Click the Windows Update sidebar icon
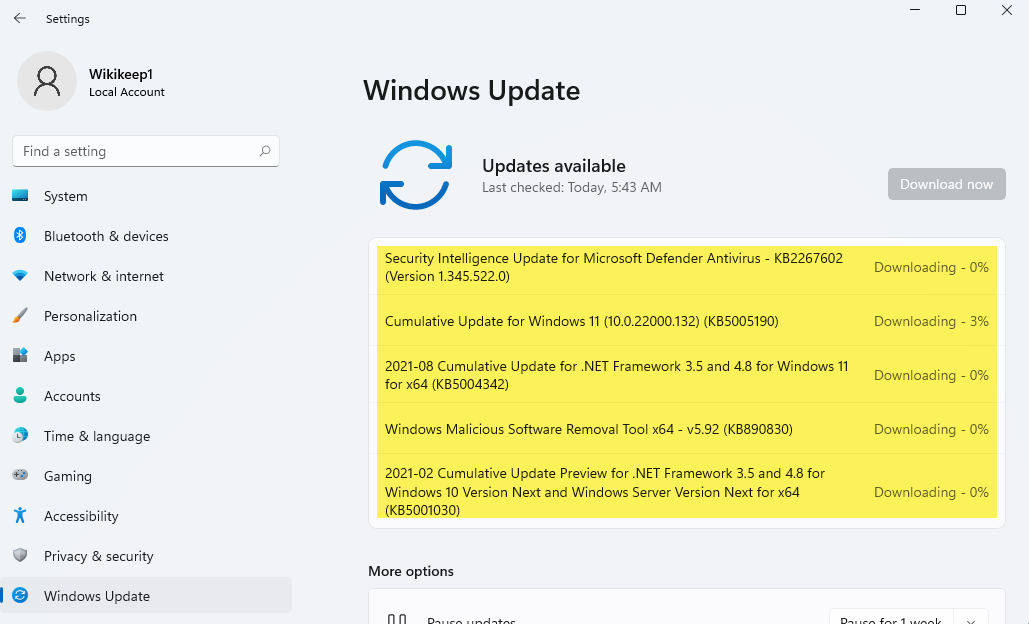1029x624 pixels. [x=20, y=595]
